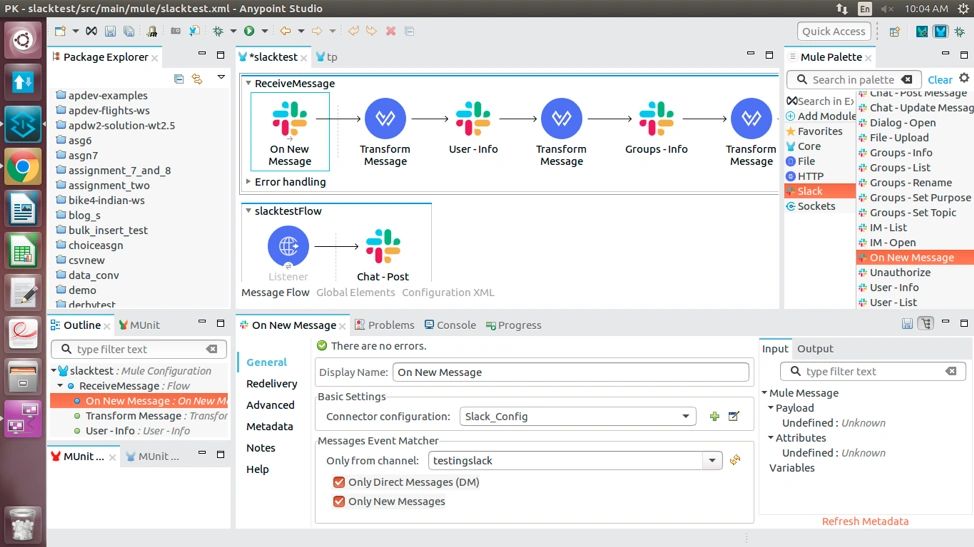Add new connector configuration with plus icon
Viewport: 974px width, 547px height.
(x=714, y=417)
